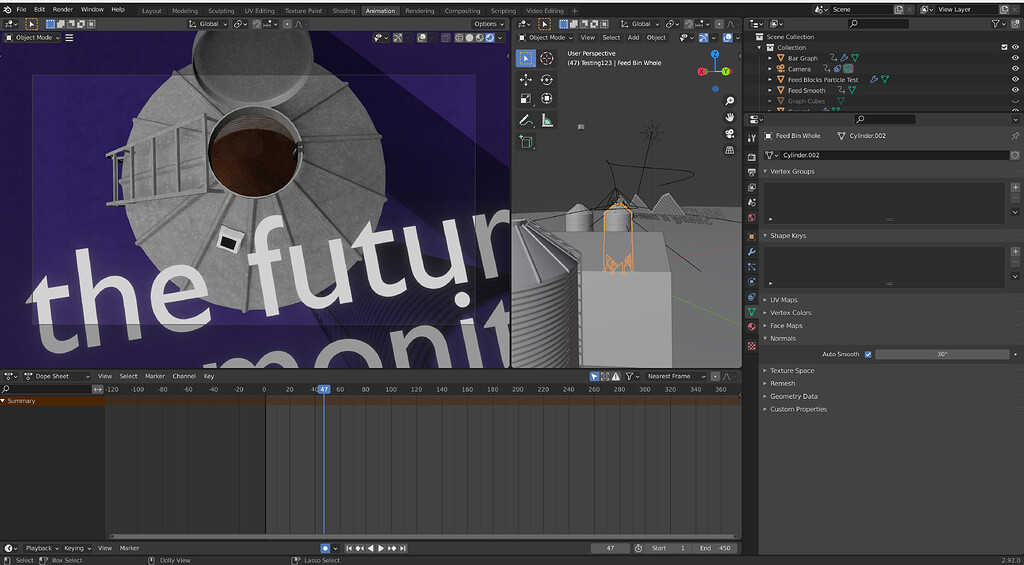Select the Add Cube tool
The height and width of the screenshot is (565, 1024).
tap(526, 141)
